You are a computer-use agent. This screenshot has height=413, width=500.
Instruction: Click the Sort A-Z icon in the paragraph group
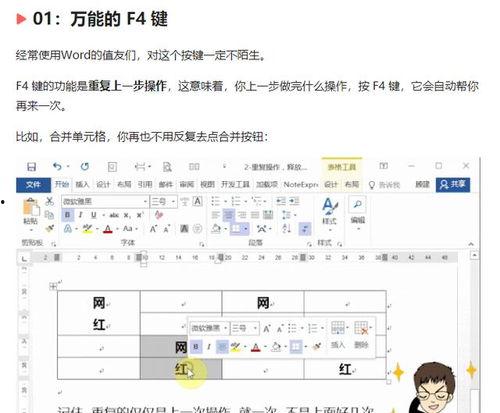[287, 229]
